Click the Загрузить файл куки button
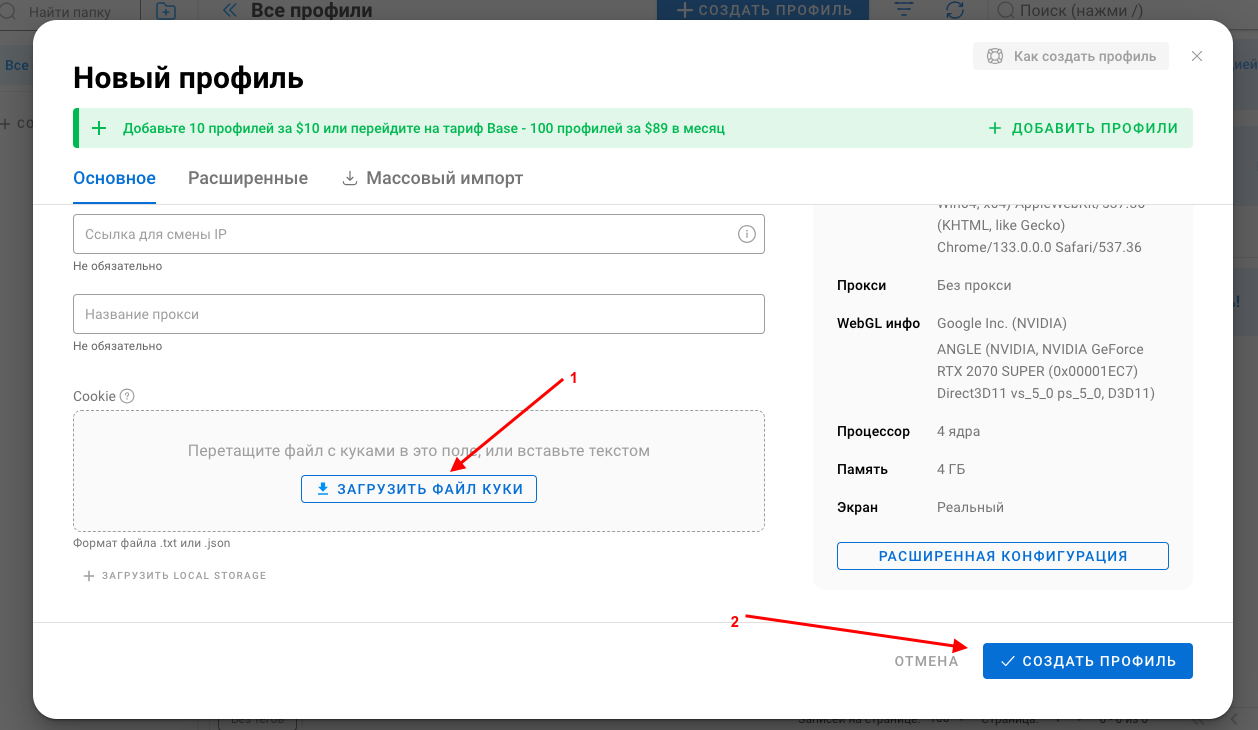 click(419, 489)
